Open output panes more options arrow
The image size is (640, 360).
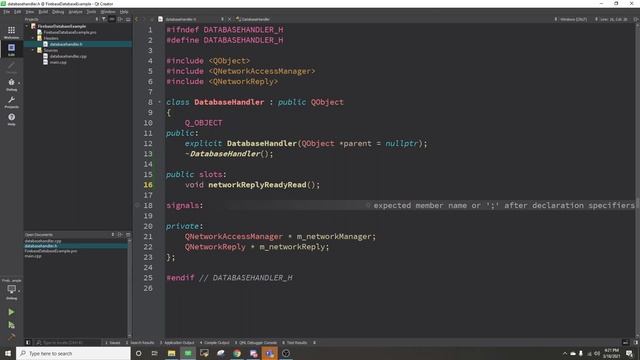314,343
